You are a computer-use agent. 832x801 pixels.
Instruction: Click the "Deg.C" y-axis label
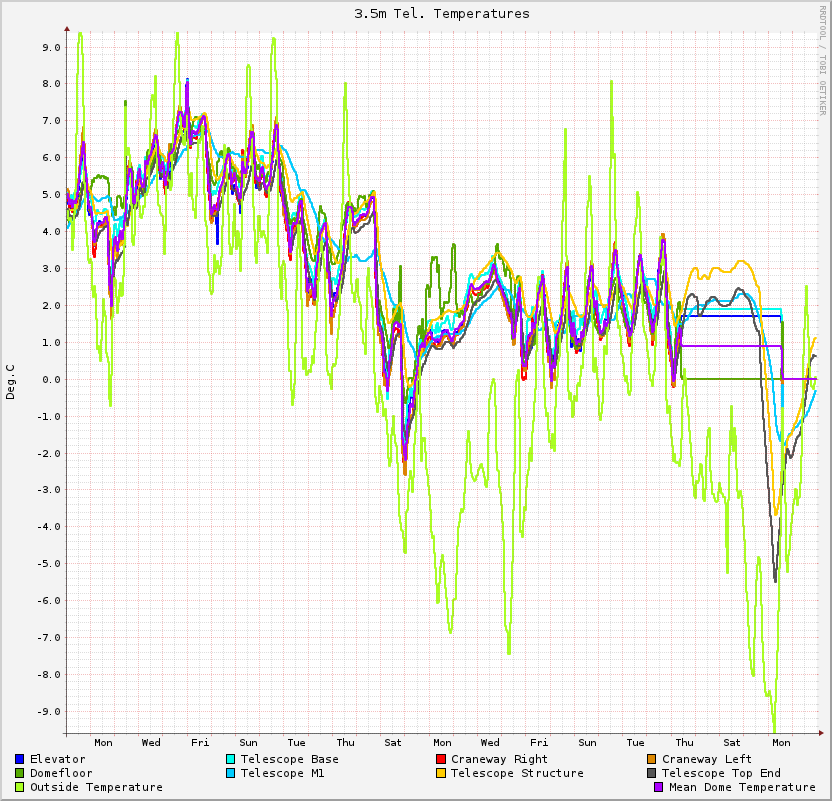(x=11, y=381)
